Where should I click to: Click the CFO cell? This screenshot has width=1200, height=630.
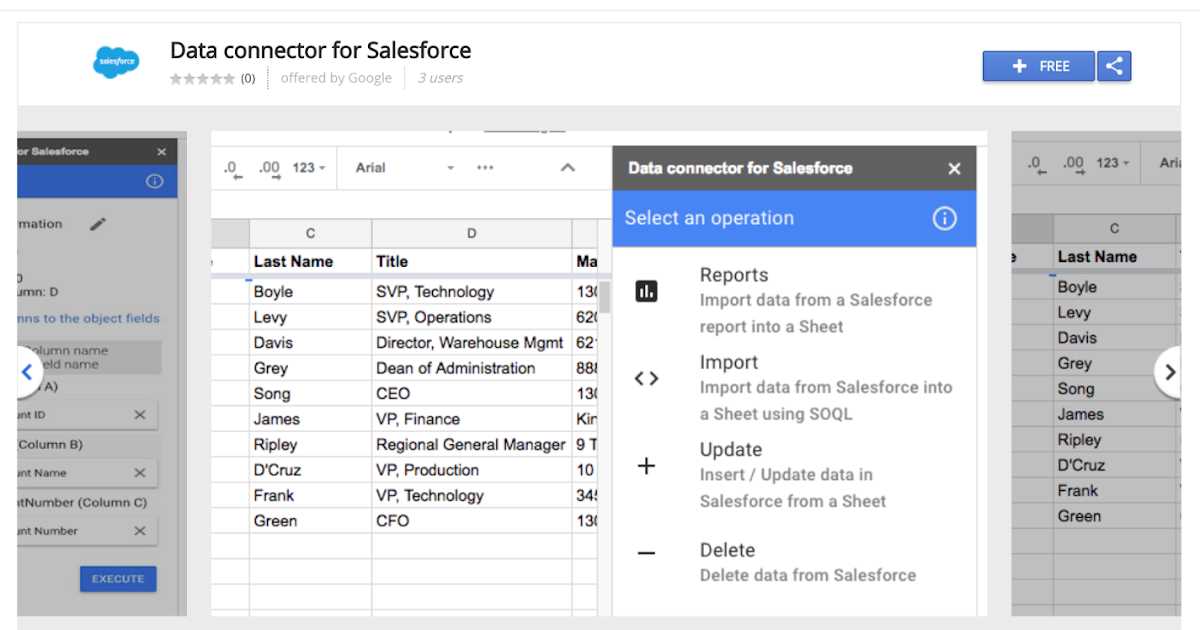pyautogui.click(x=471, y=521)
